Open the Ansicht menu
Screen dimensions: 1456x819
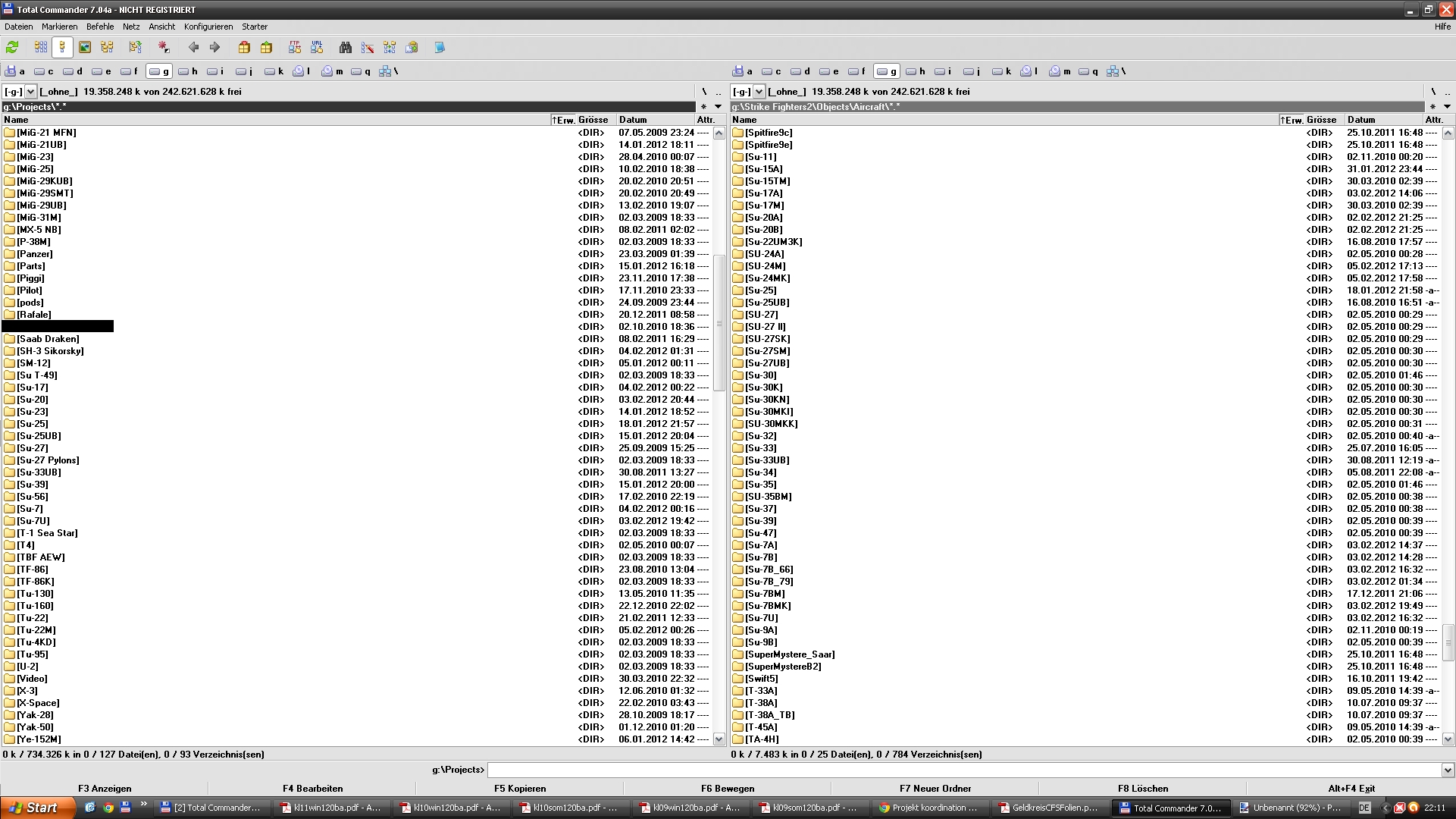pos(162,27)
